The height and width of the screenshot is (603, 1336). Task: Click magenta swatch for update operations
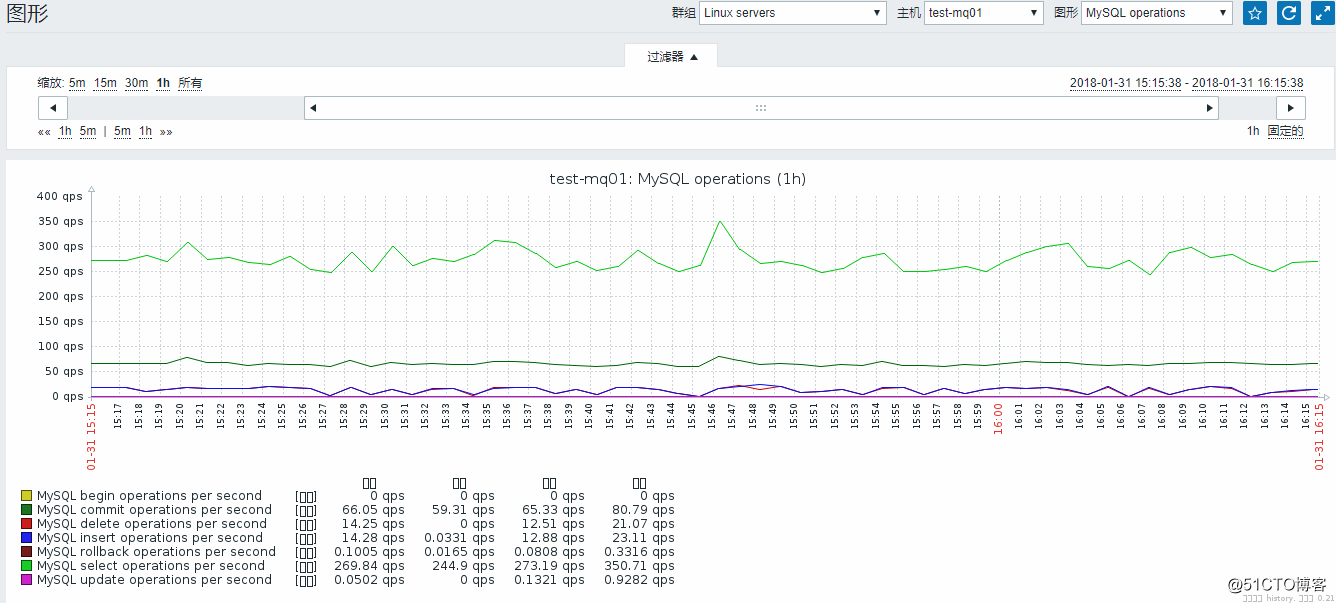click(x=27, y=580)
